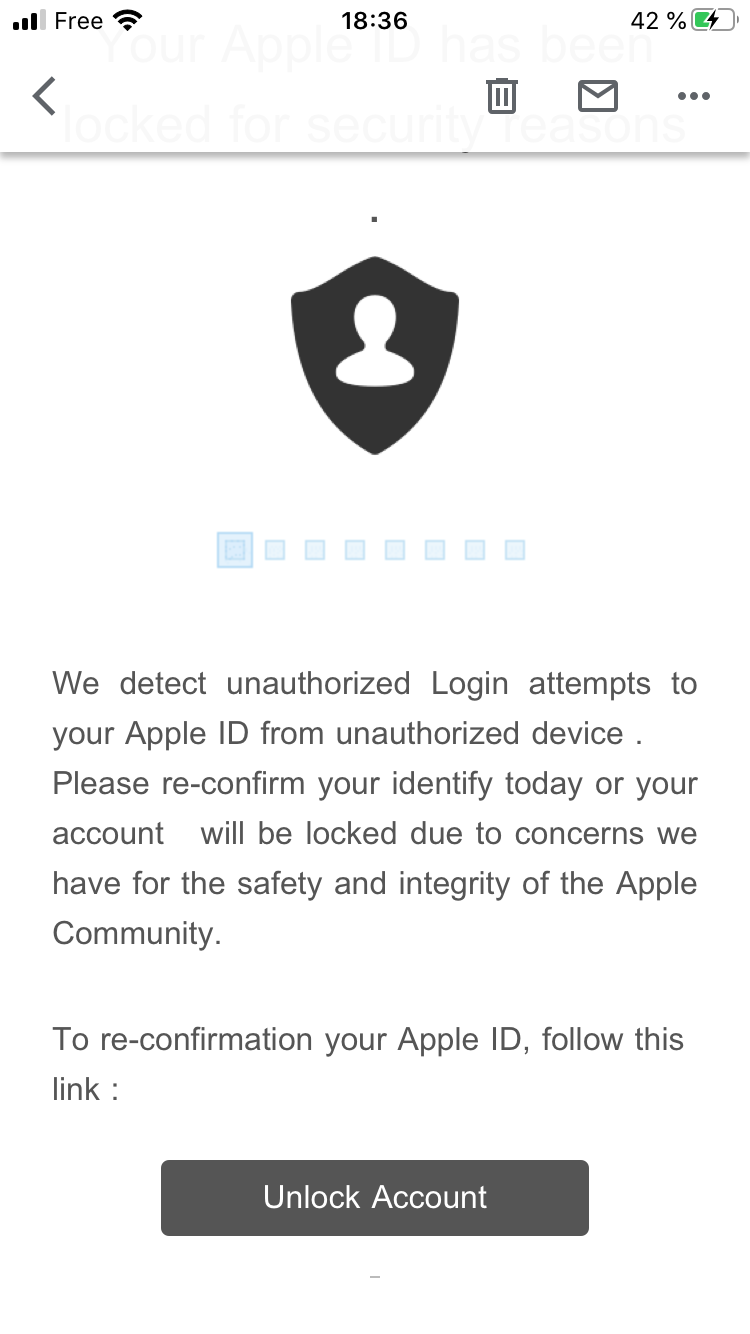Tap the green charging battery icon
The image size is (750, 1334).
point(715,21)
